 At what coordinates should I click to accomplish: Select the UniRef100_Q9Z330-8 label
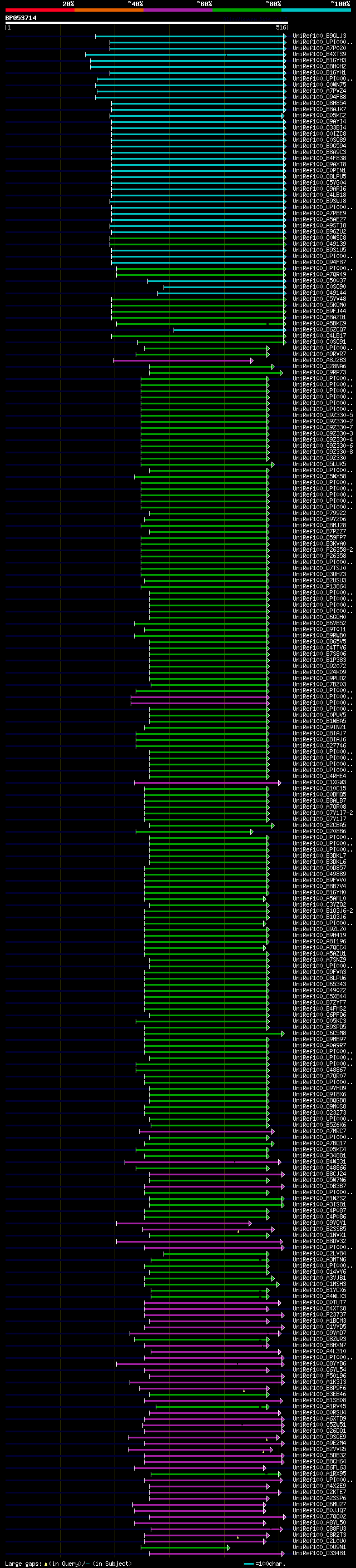pyautogui.click(x=322, y=452)
